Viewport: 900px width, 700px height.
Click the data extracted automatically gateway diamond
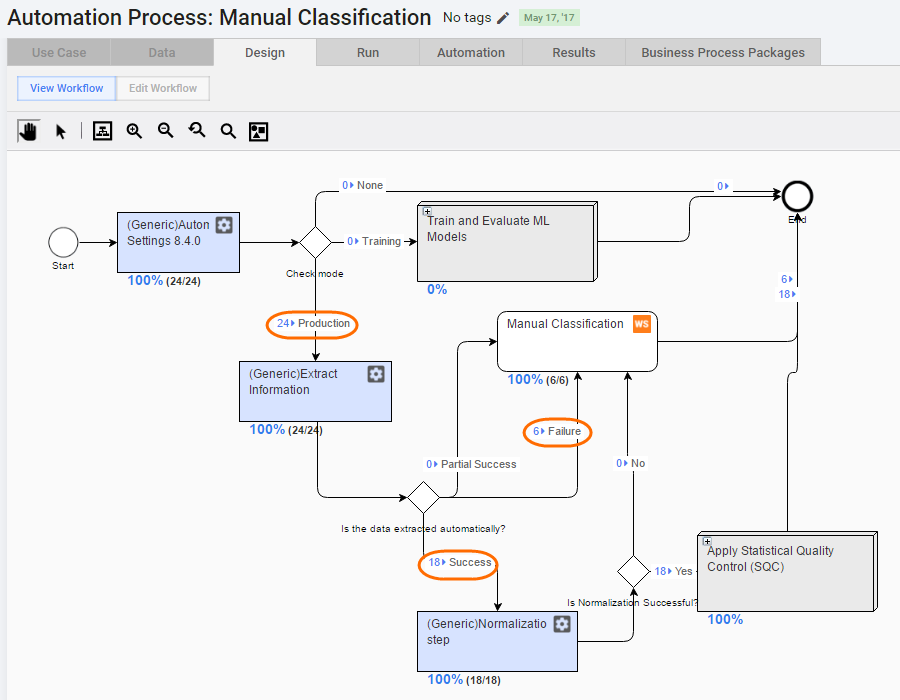(423, 497)
